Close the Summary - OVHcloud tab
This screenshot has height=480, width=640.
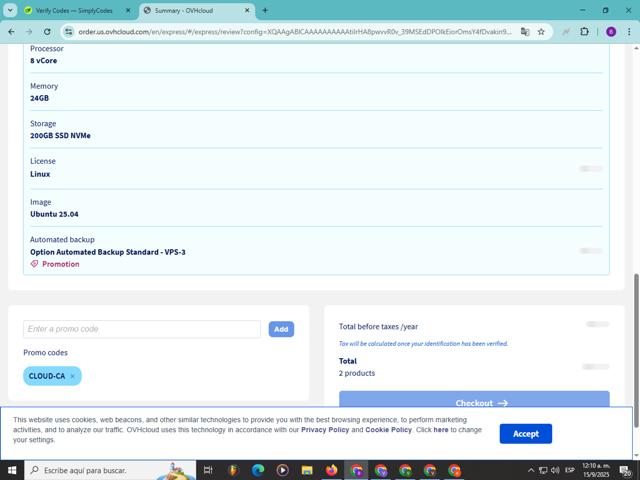(x=247, y=11)
